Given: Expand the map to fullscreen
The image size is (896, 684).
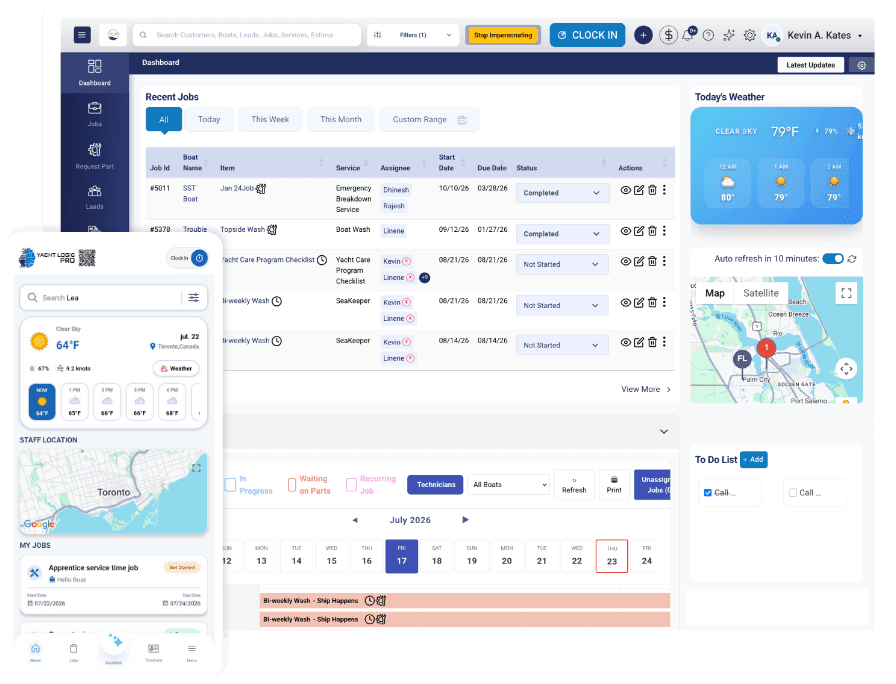Looking at the screenshot, I should pyautogui.click(x=846, y=293).
